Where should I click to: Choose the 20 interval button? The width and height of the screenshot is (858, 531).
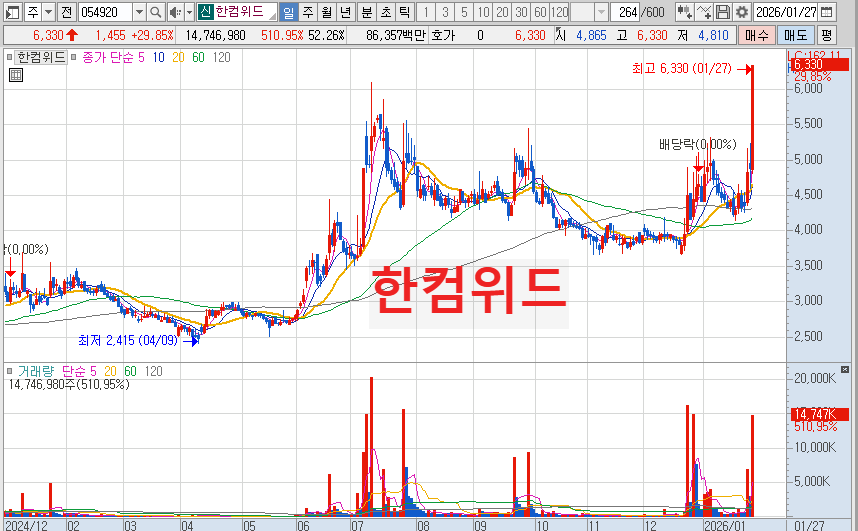502,11
